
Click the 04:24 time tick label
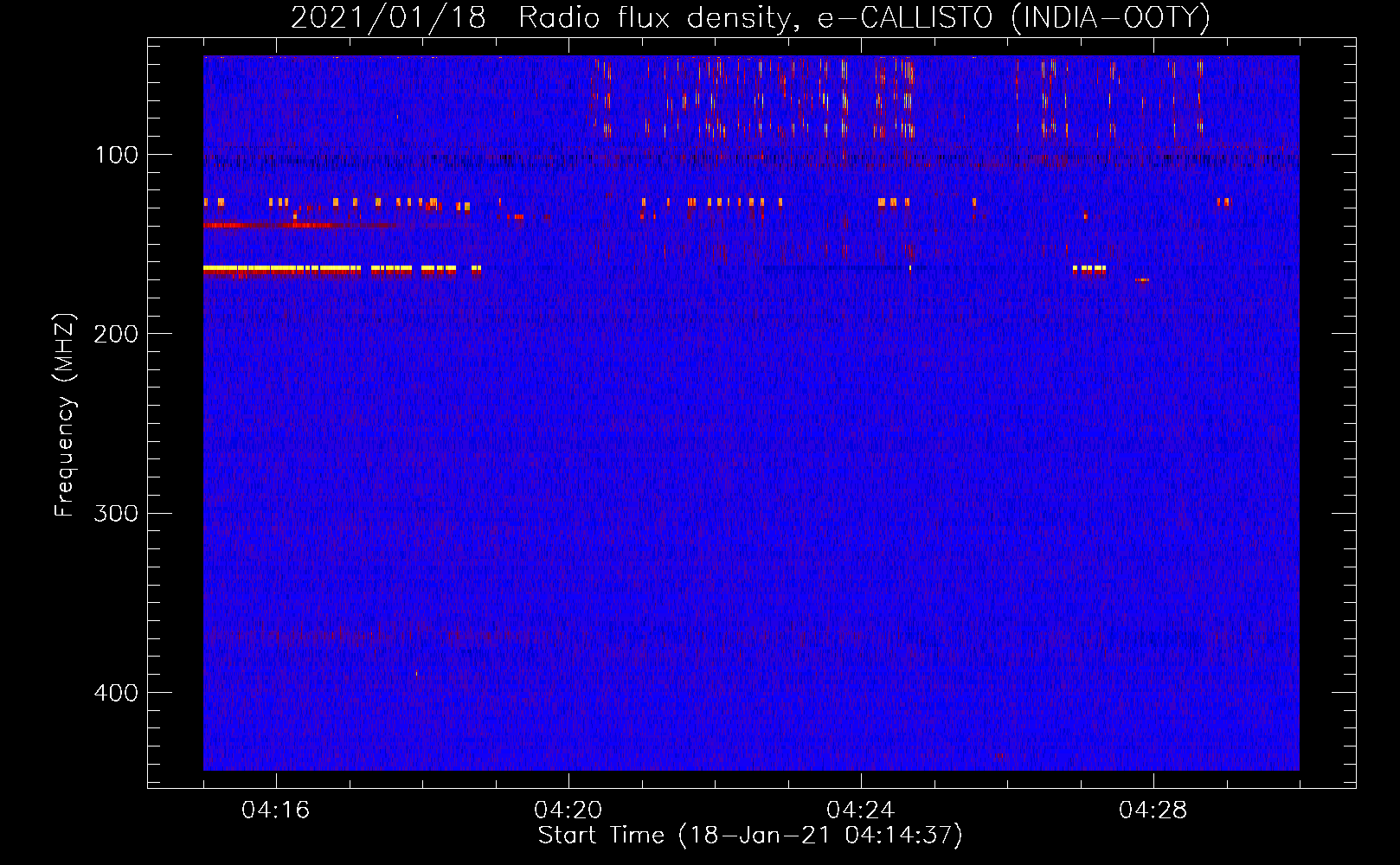click(861, 810)
